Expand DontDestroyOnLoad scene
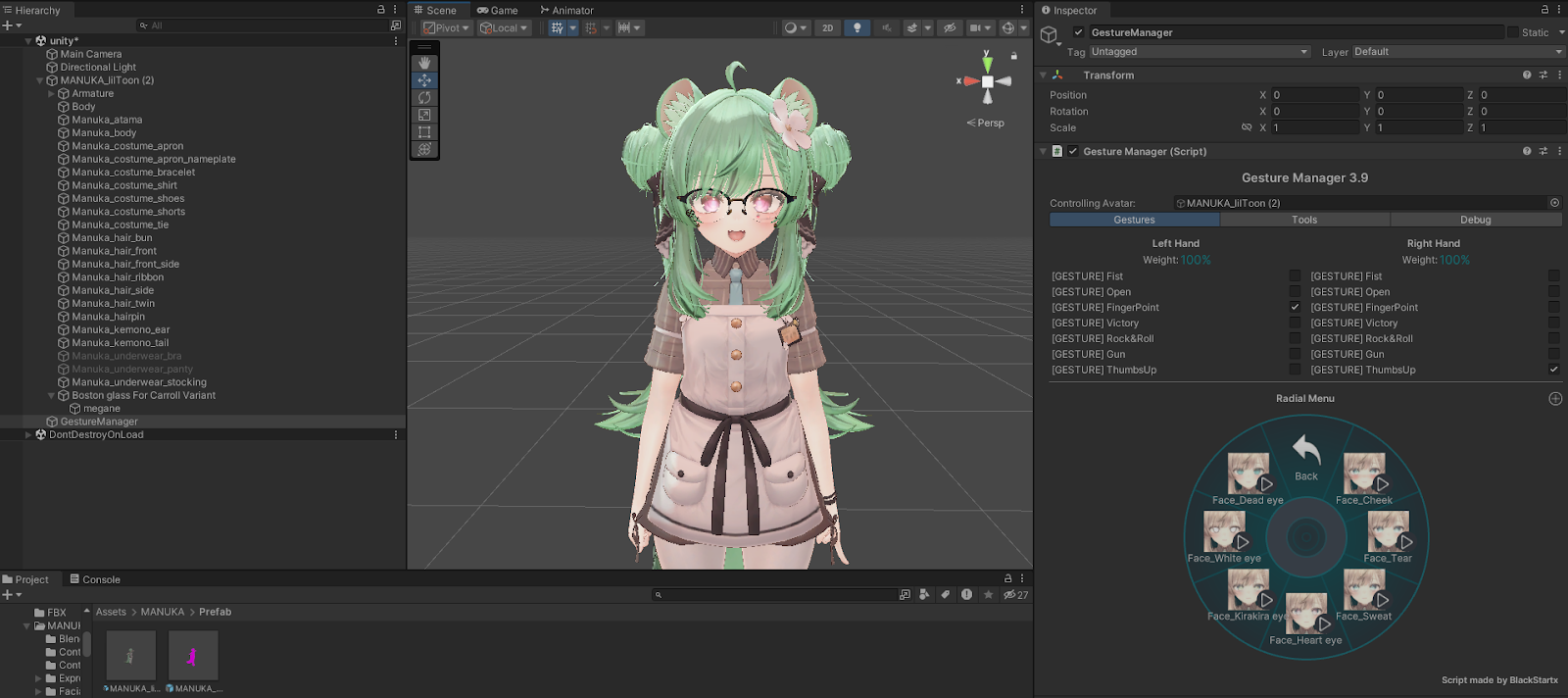 (x=28, y=435)
